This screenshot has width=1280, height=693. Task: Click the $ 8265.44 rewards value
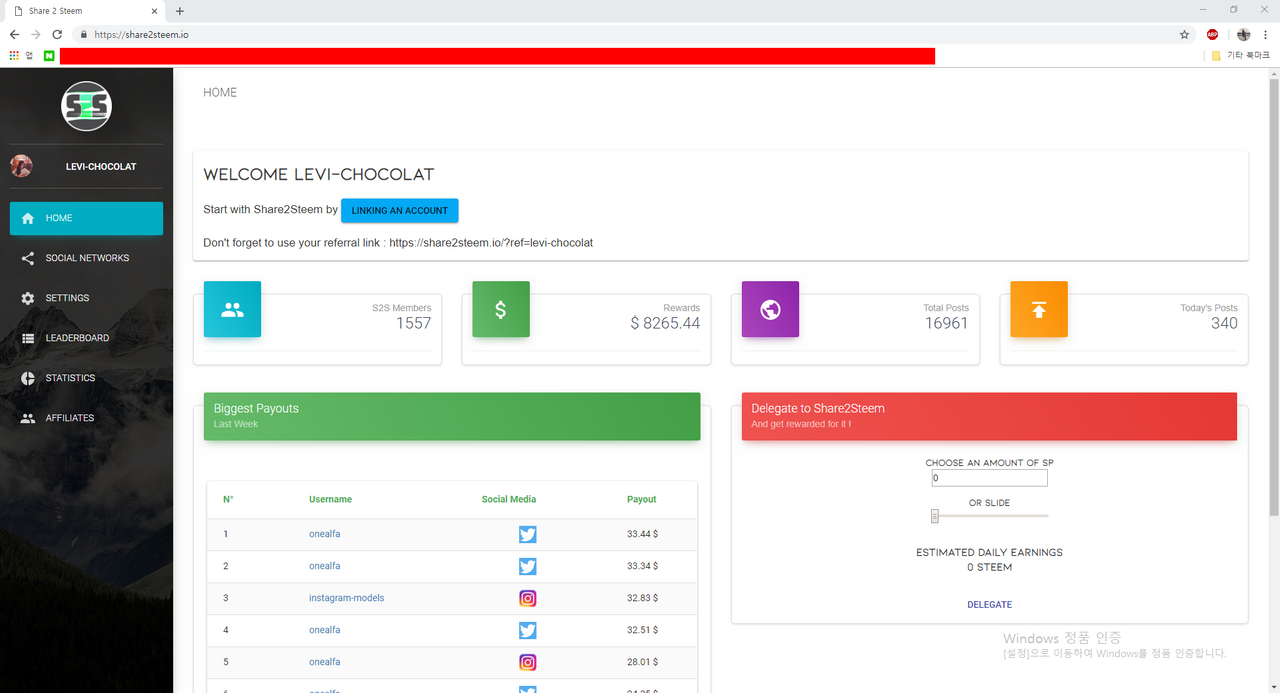[665, 323]
